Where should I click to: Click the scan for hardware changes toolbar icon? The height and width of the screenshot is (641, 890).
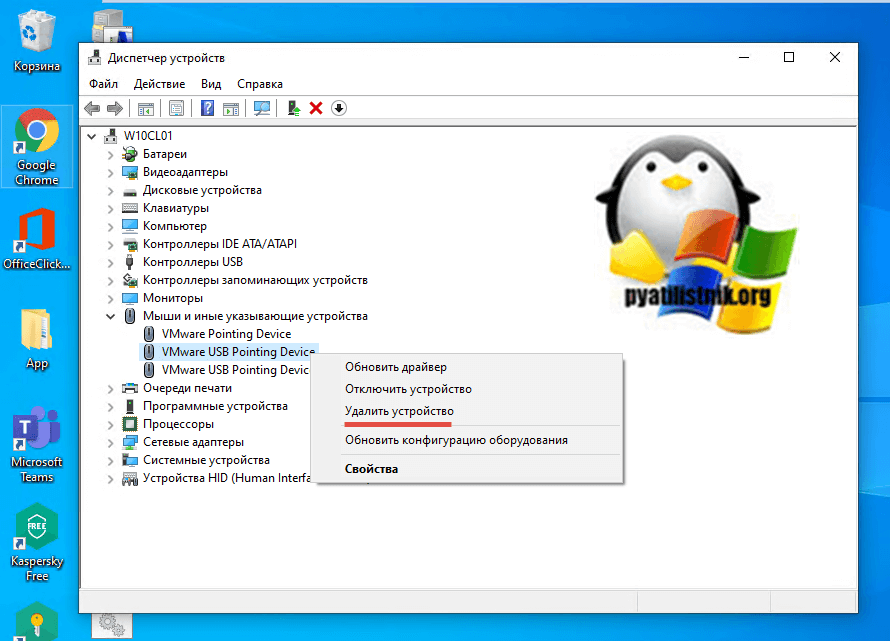click(262, 108)
